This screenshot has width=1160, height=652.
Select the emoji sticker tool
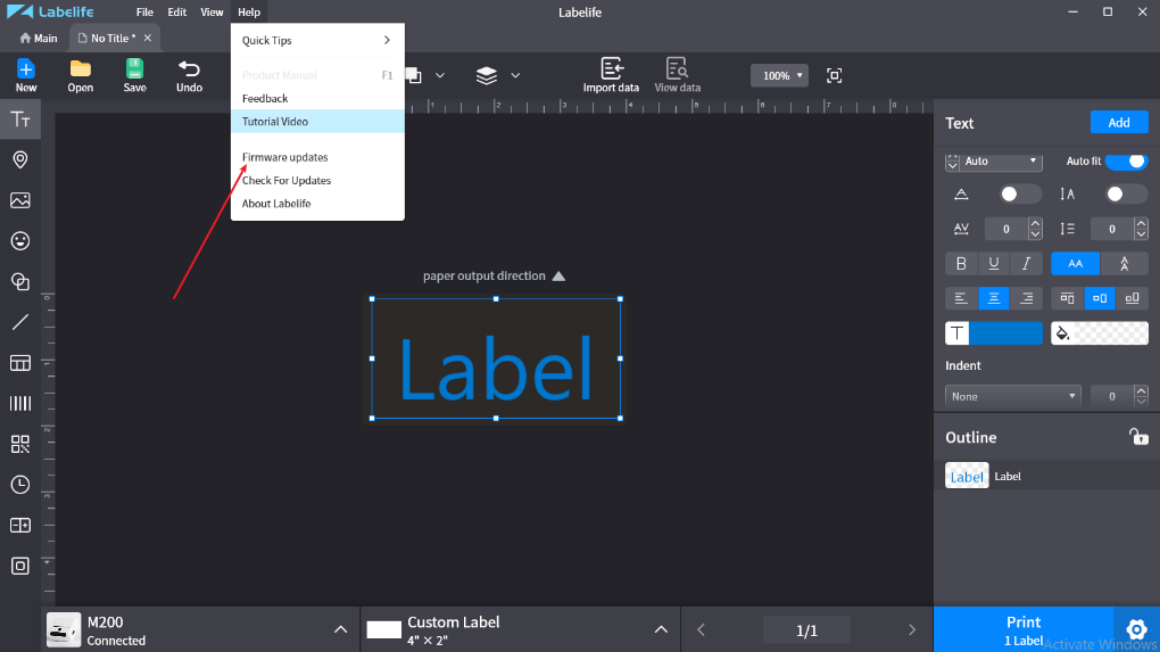(x=20, y=241)
